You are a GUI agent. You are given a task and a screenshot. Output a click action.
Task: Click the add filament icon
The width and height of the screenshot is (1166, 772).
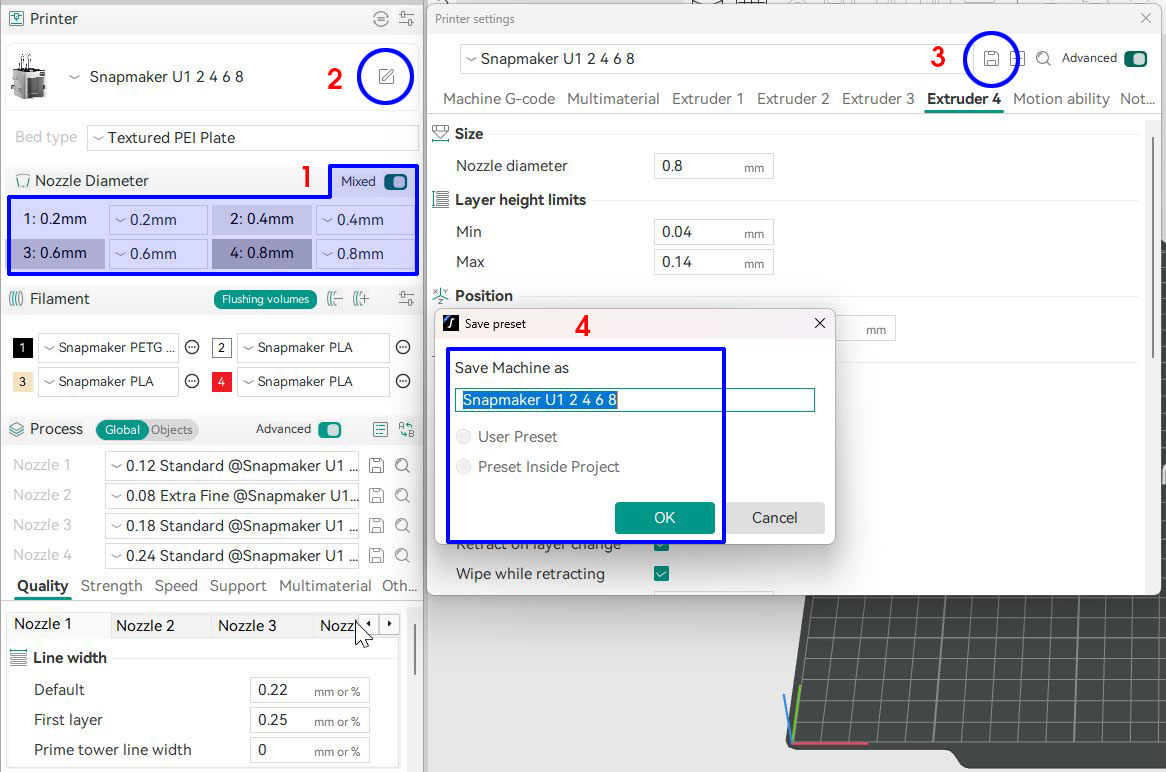pos(361,299)
